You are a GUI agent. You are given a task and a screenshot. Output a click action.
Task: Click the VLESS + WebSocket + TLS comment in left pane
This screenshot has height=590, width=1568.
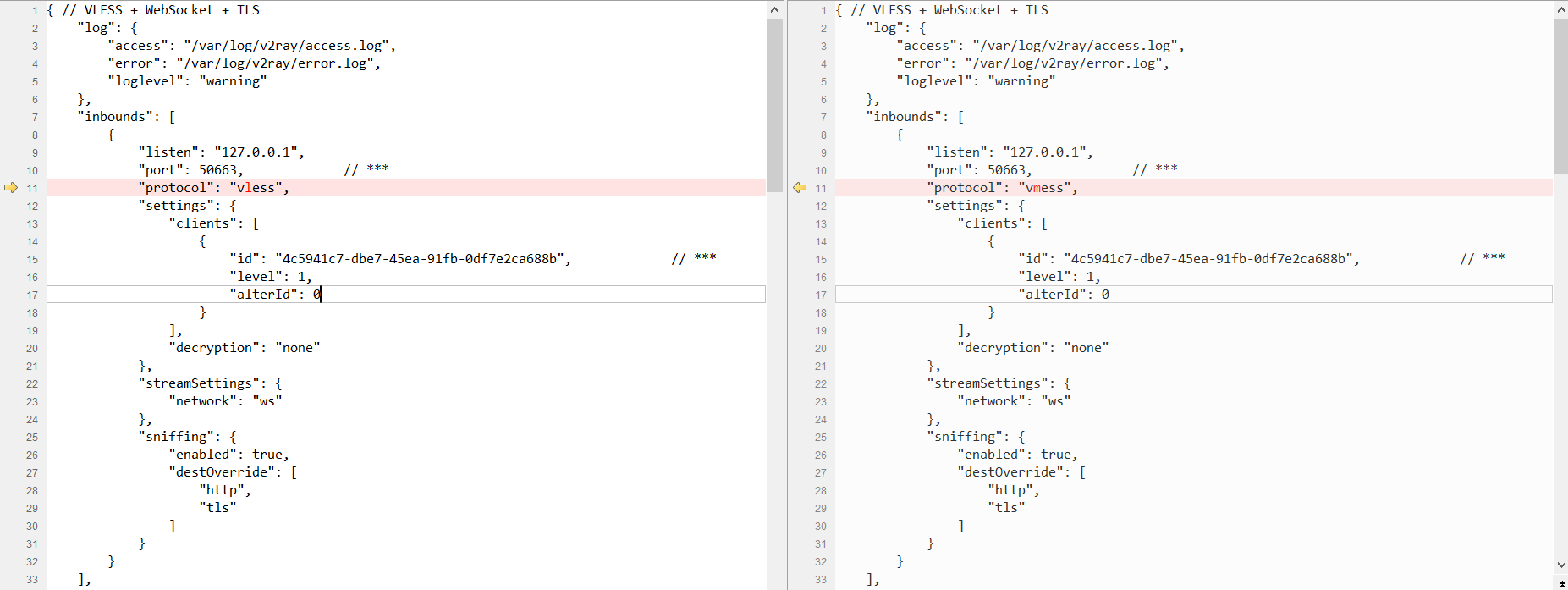159,10
